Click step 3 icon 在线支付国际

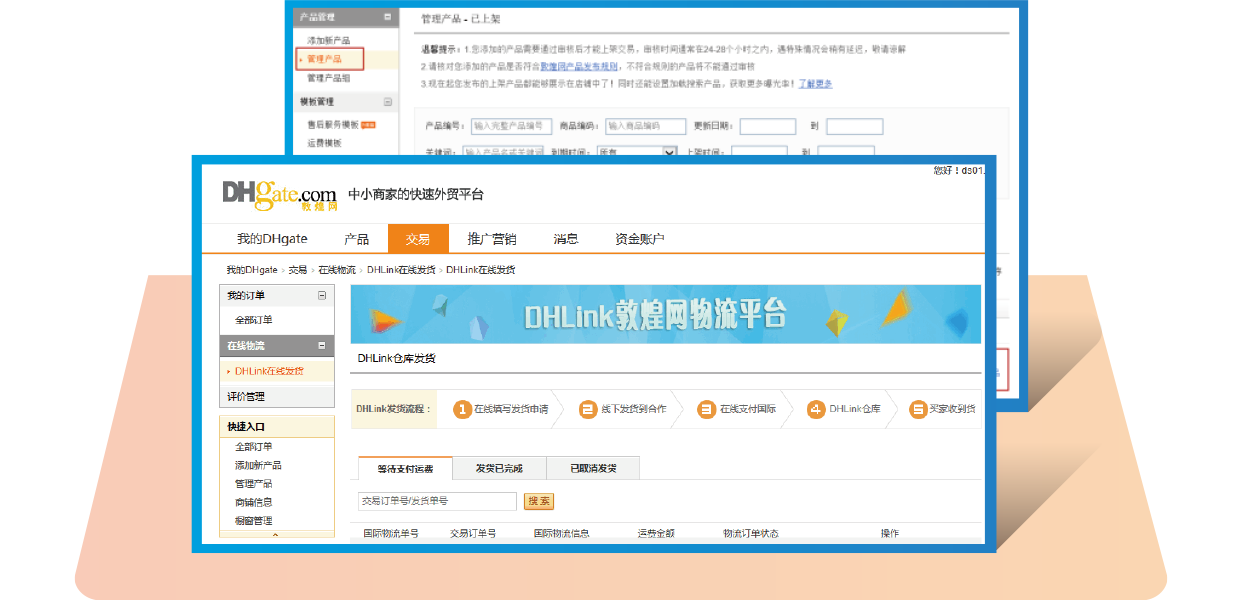coord(707,409)
